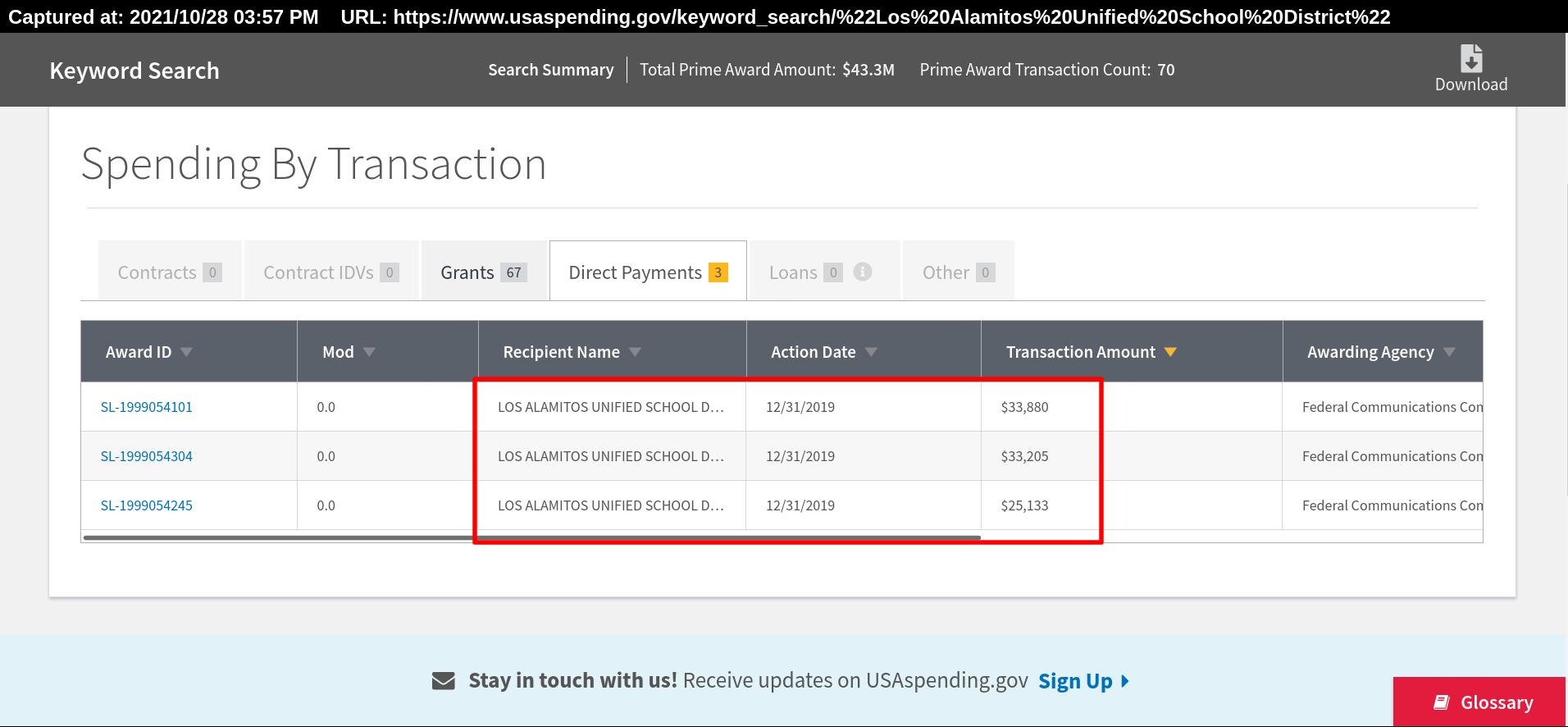Click action date in $25,133 row
The image size is (1568, 727).
[x=800, y=505]
